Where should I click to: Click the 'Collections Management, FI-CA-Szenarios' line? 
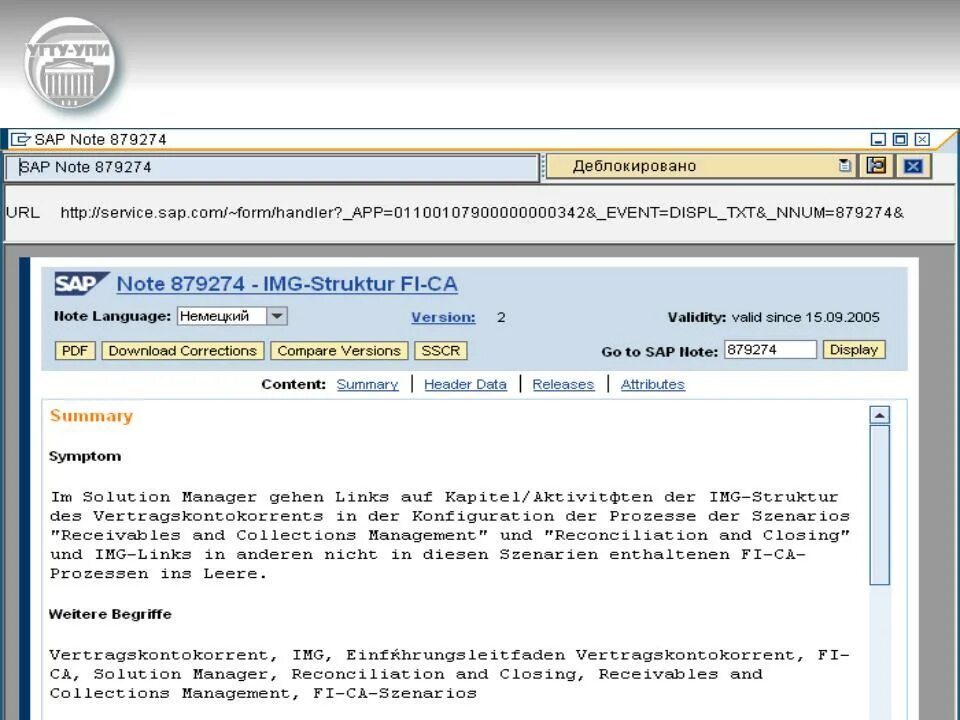point(263,693)
